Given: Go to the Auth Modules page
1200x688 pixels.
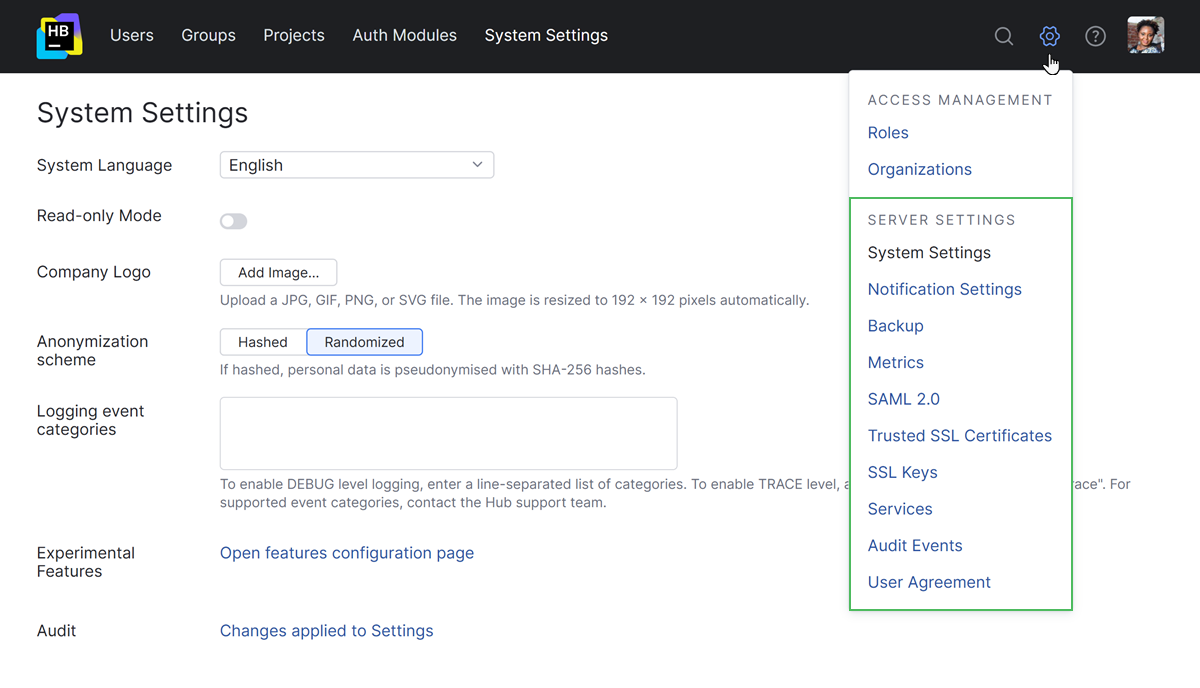Looking at the screenshot, I should pos(404,36).
